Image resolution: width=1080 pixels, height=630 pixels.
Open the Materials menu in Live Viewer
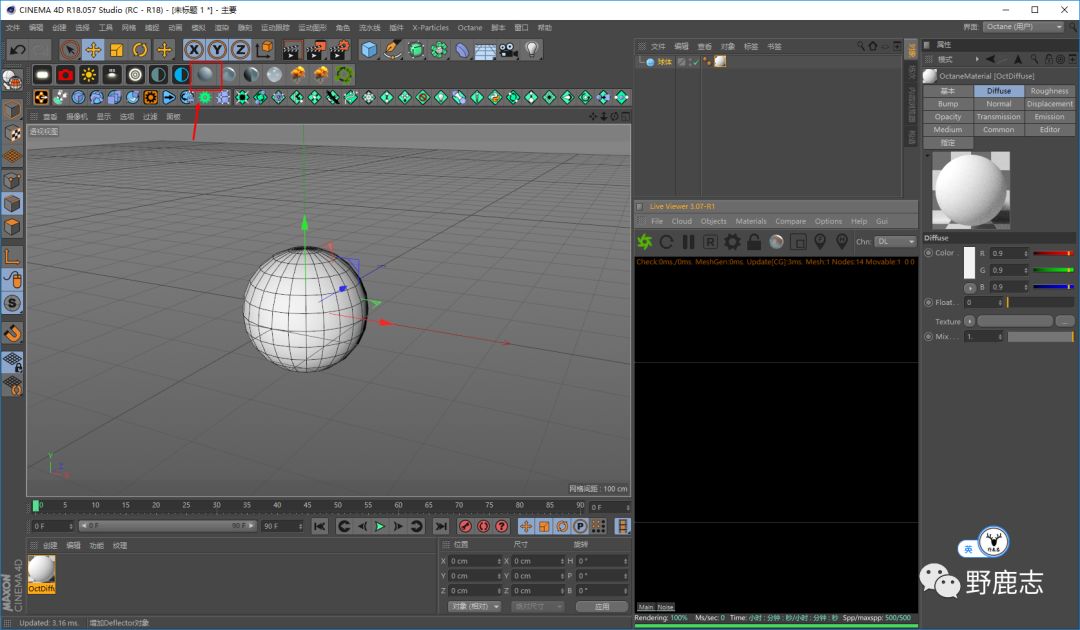click(750, 221)
